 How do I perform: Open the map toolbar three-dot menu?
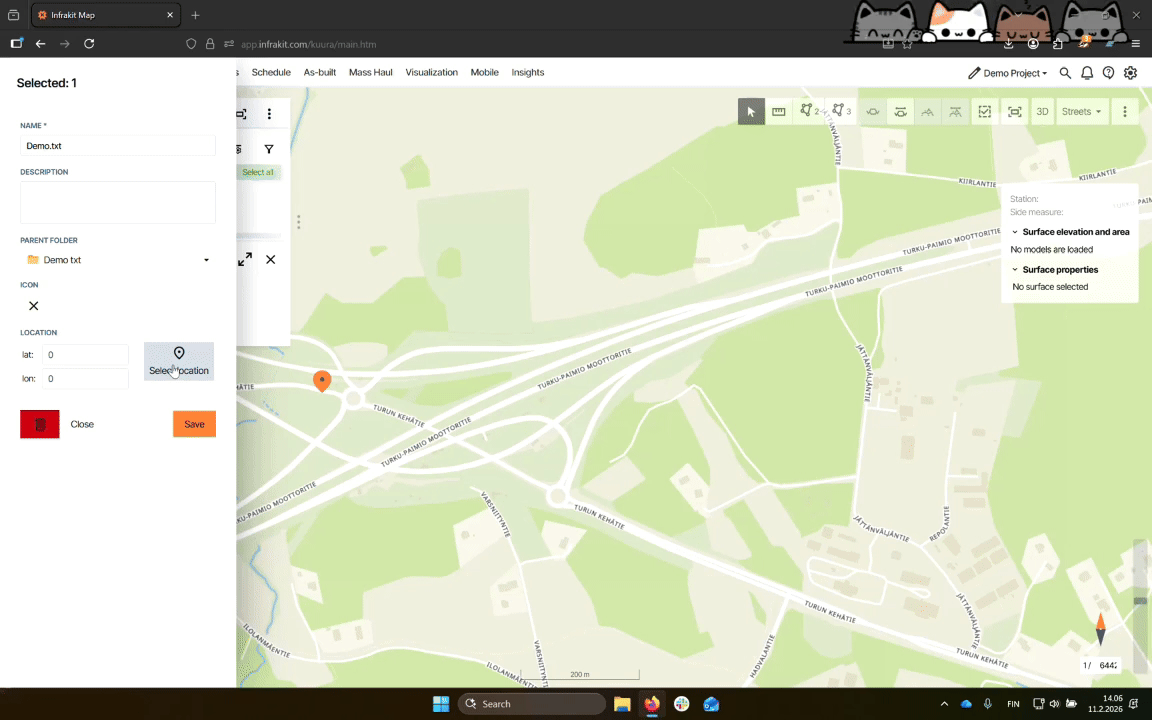tap(1125, 112)
